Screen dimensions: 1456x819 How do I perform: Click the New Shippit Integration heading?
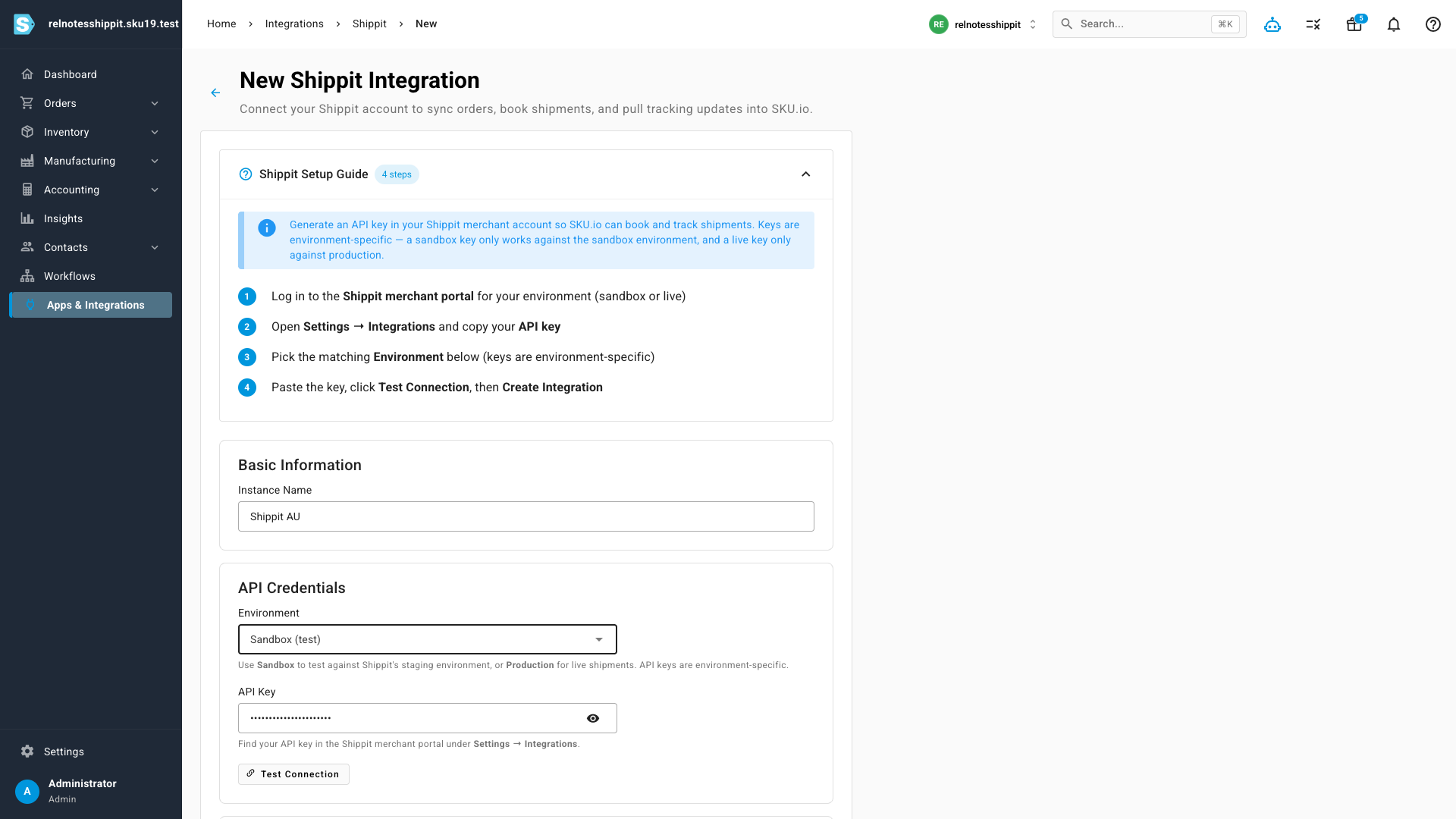tap(359, 80)
